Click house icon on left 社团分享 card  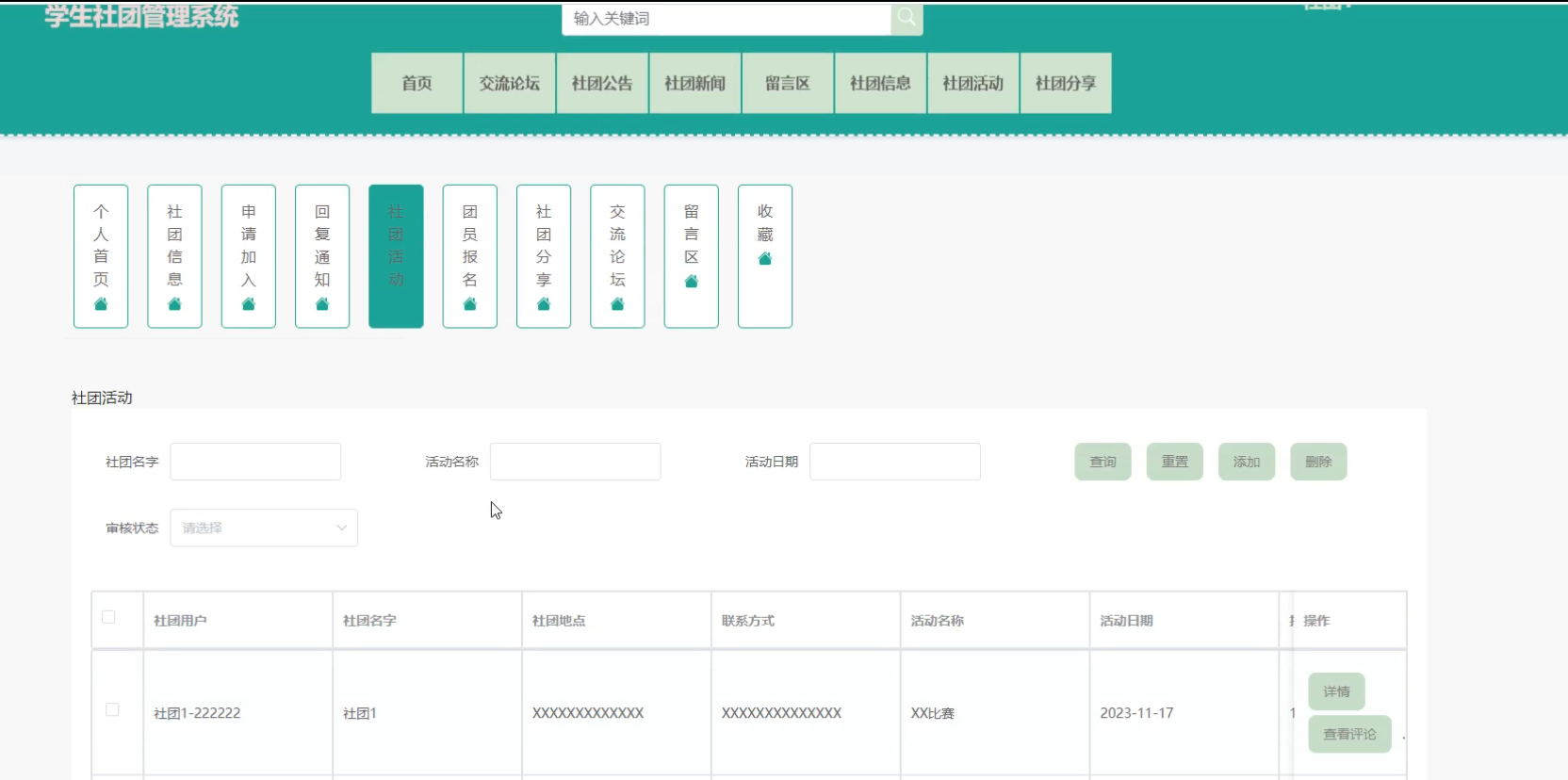[544, 303]
